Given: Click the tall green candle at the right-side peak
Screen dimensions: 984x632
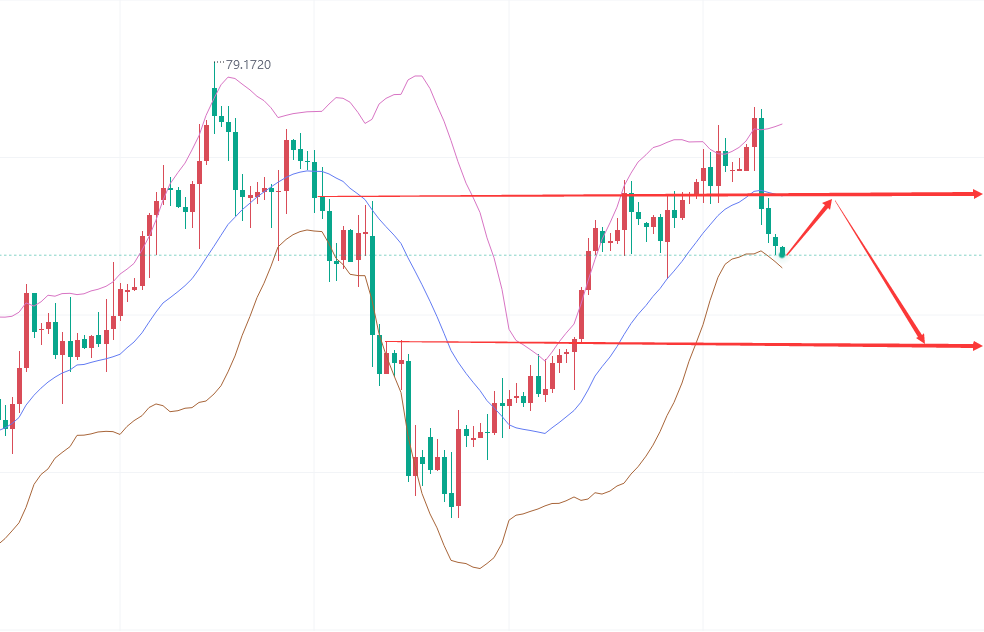Looking at the screenshot, I should (761, 163).
